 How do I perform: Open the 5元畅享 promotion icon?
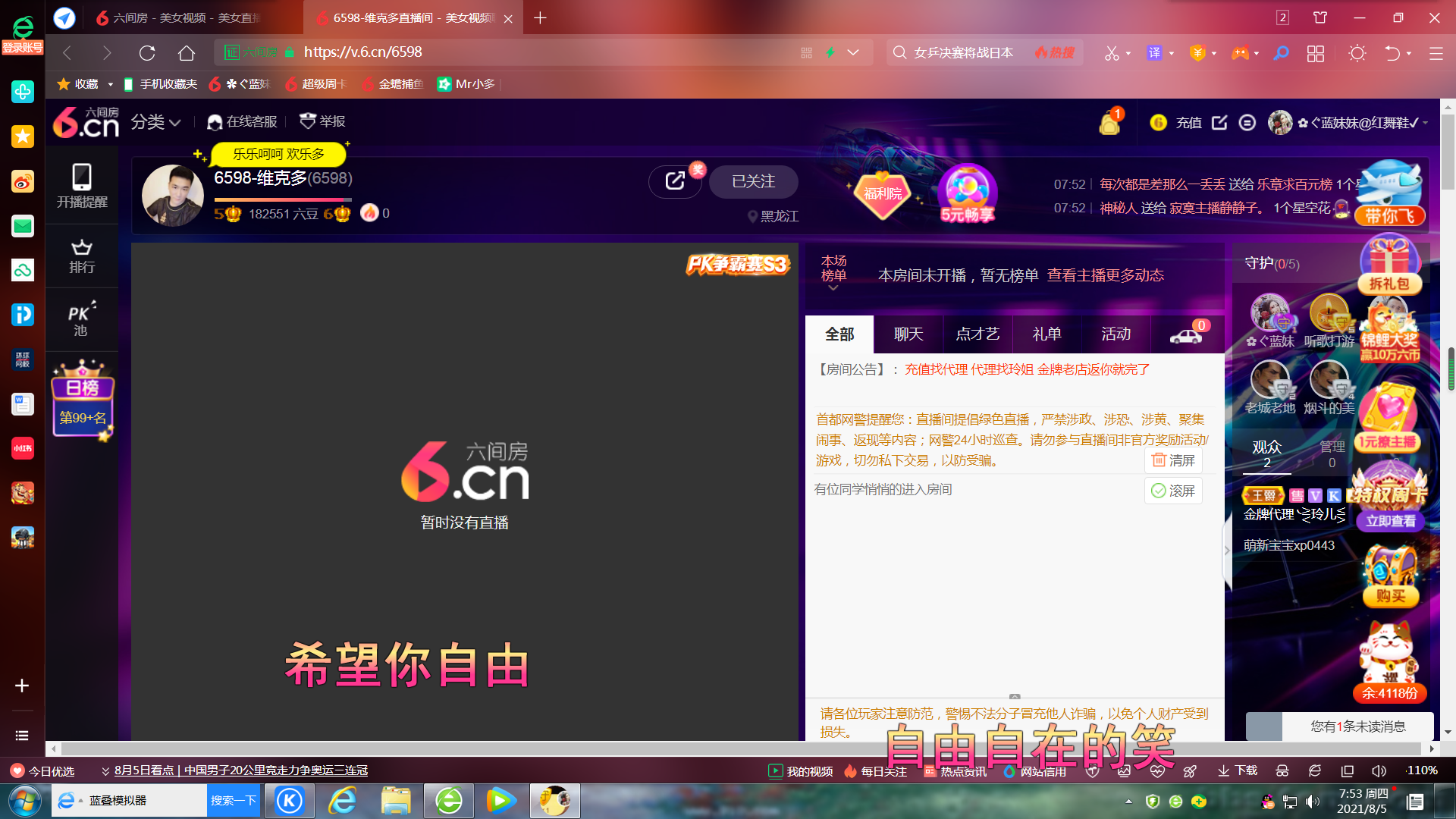tap(967, 193)
